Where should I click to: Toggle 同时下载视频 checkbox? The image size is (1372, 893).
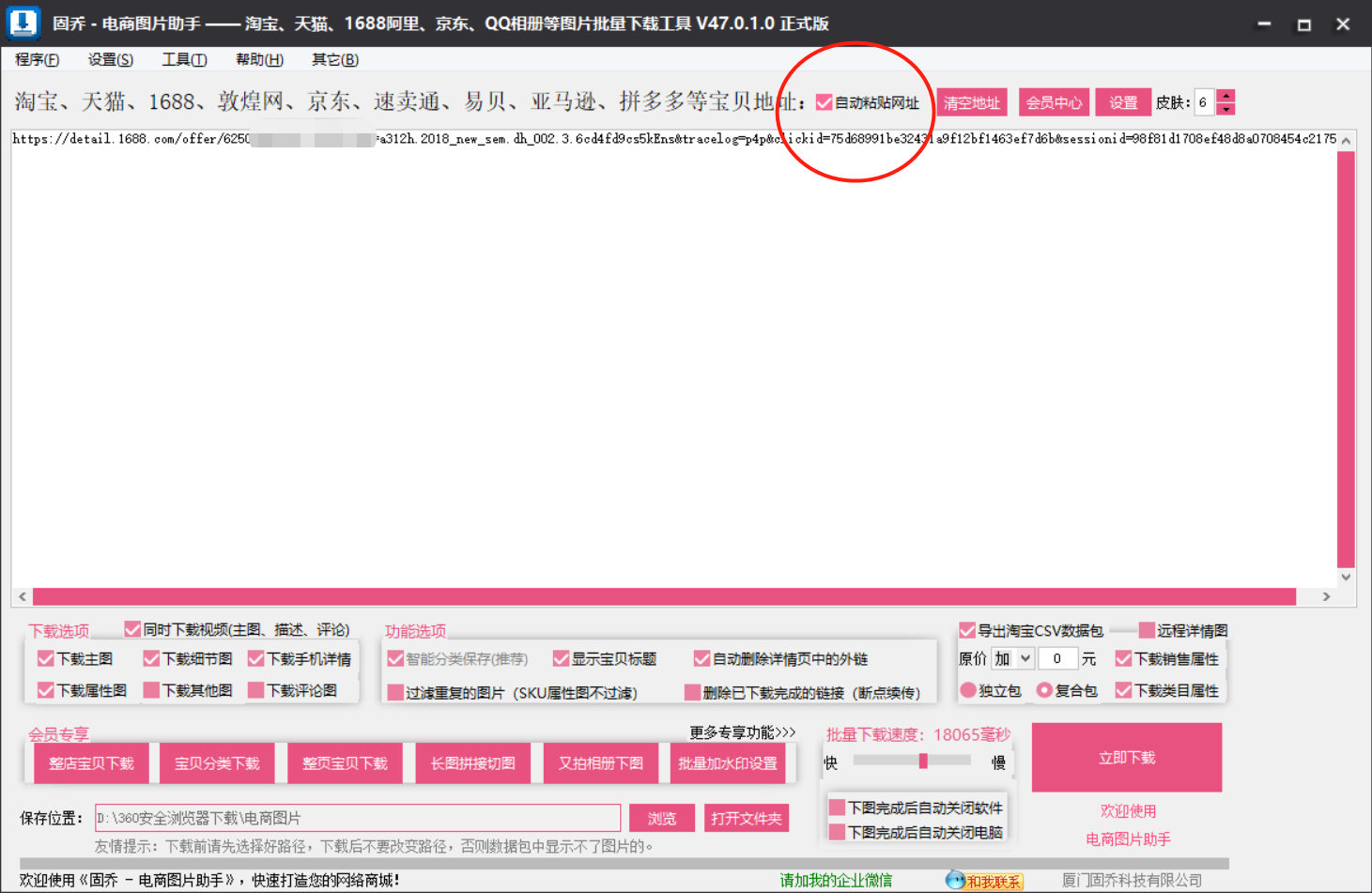[x=132, y=629]
